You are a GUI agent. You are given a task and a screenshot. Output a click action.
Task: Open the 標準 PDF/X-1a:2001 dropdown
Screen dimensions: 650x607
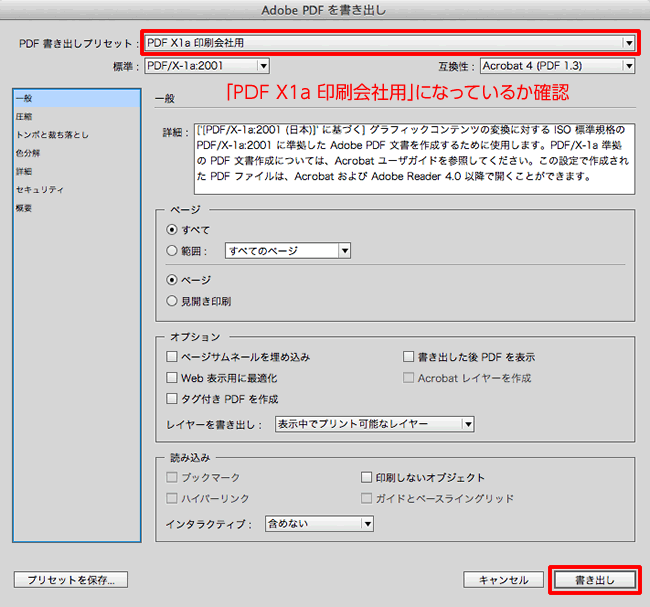[x=207, y=66]
